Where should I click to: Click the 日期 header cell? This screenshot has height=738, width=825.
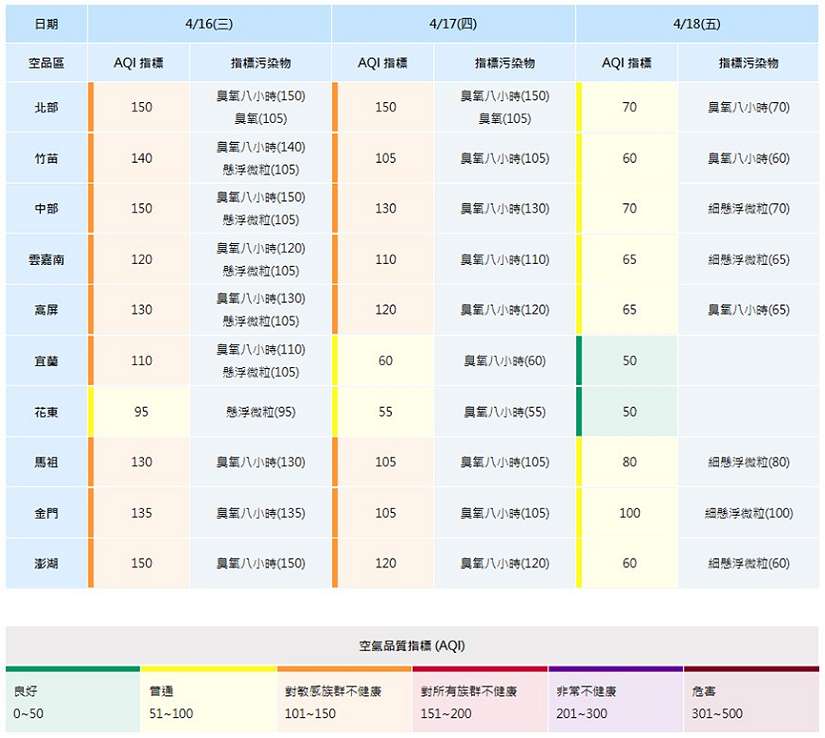click(x=46, y=23)
